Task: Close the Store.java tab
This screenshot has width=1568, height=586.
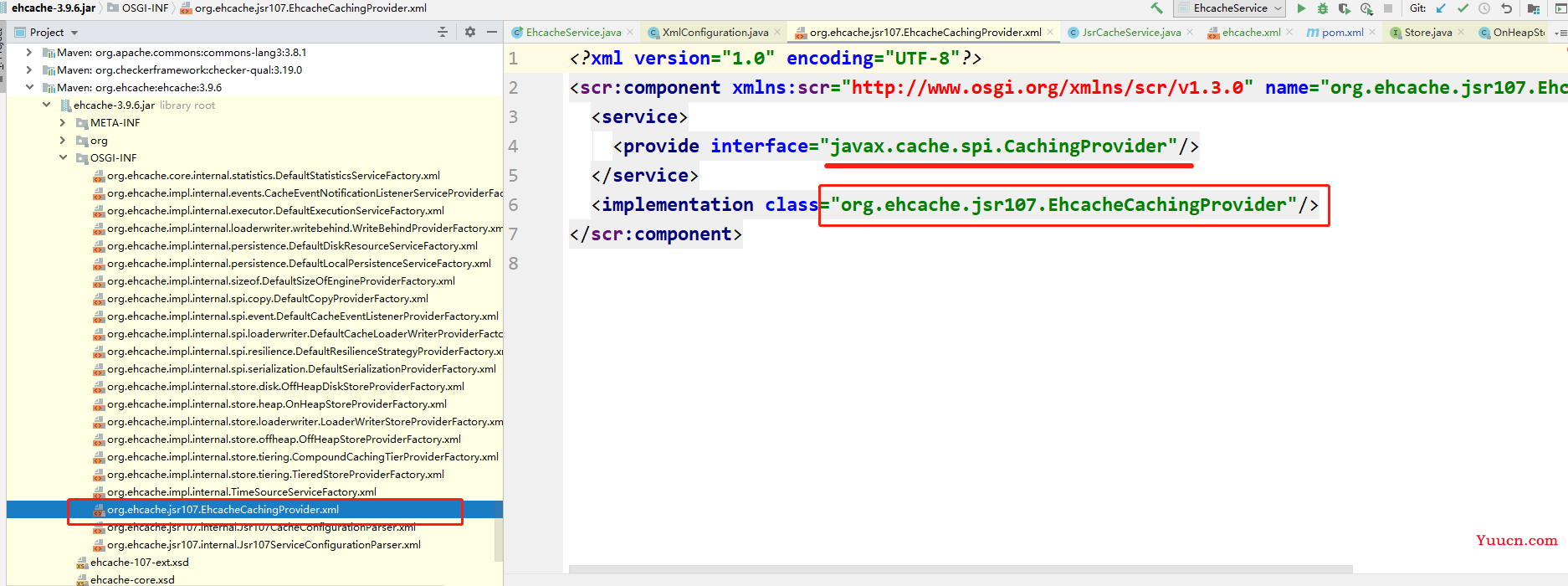Action: tap(1461, 33)
